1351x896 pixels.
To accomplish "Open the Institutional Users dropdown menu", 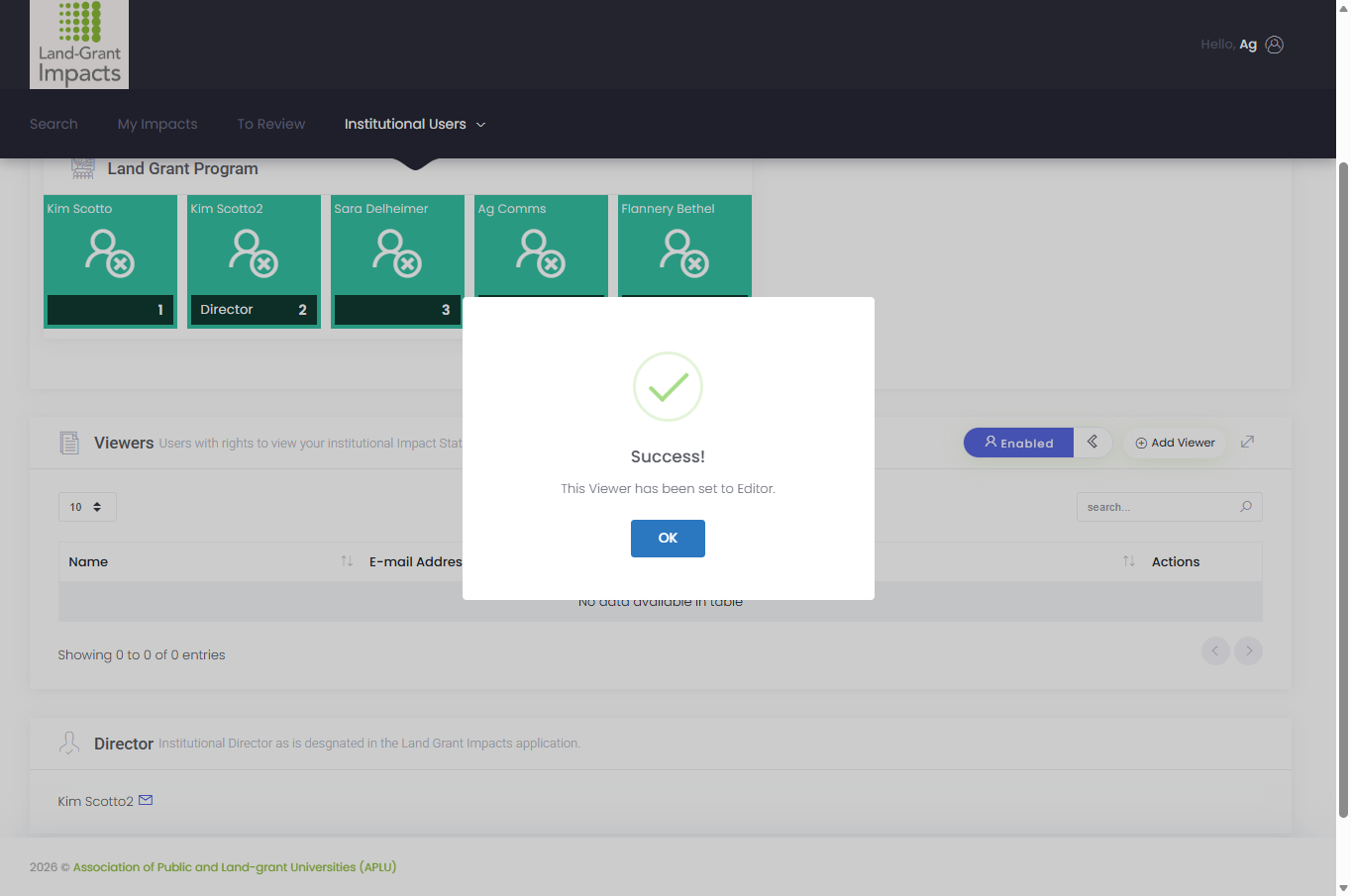I will (x=415, y=124).
